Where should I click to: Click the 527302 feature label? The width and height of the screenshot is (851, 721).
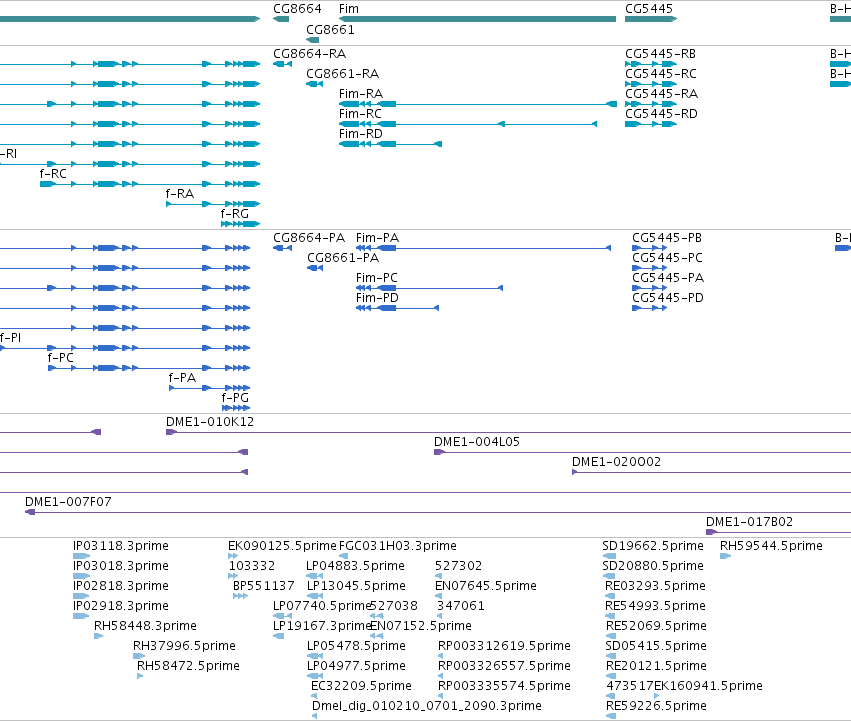[x=459, y=566]
